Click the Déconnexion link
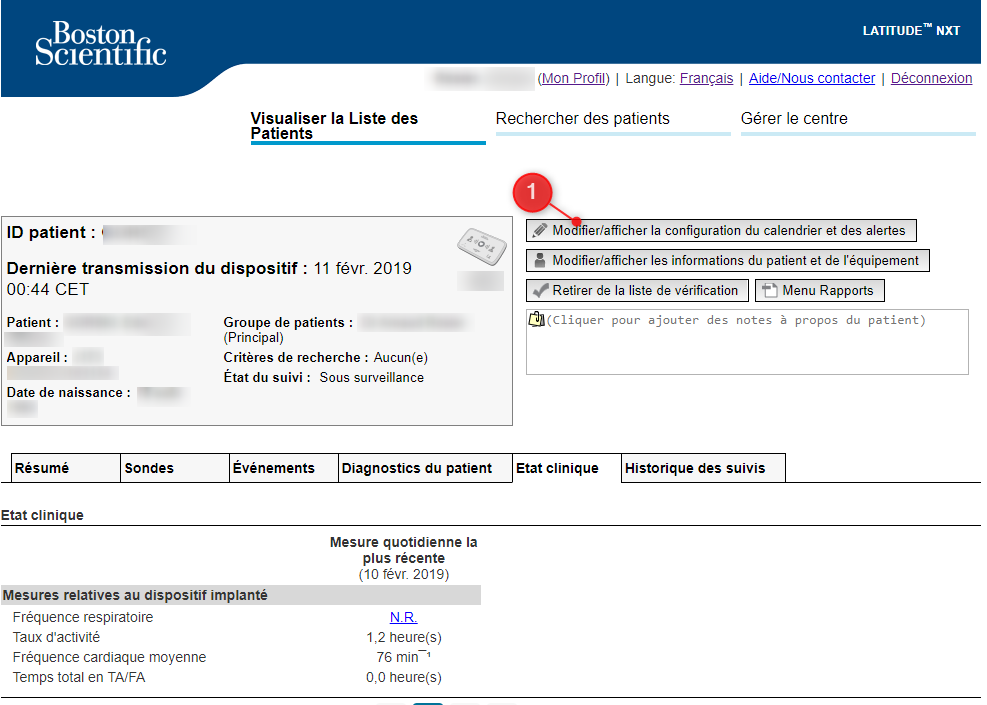The height and width of the screenshot is (705, 987). click(x=931, y=78)
